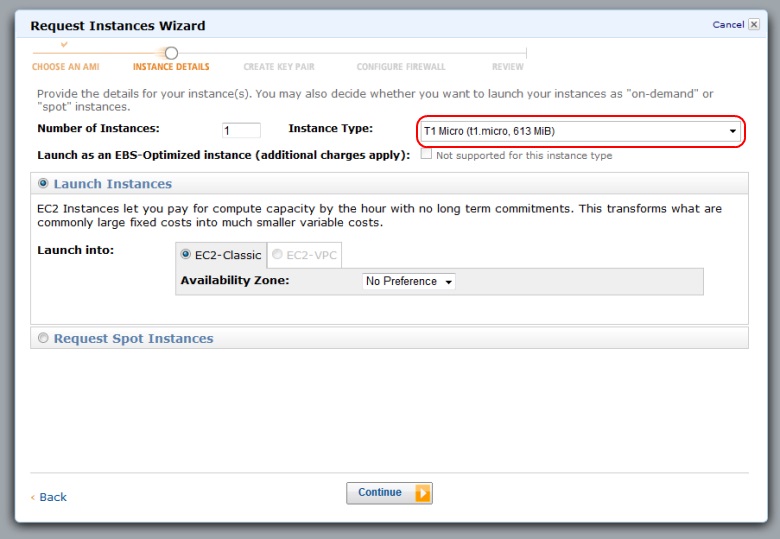Click the 'Not supported for this instance type' text

click(x=524, y=155)
